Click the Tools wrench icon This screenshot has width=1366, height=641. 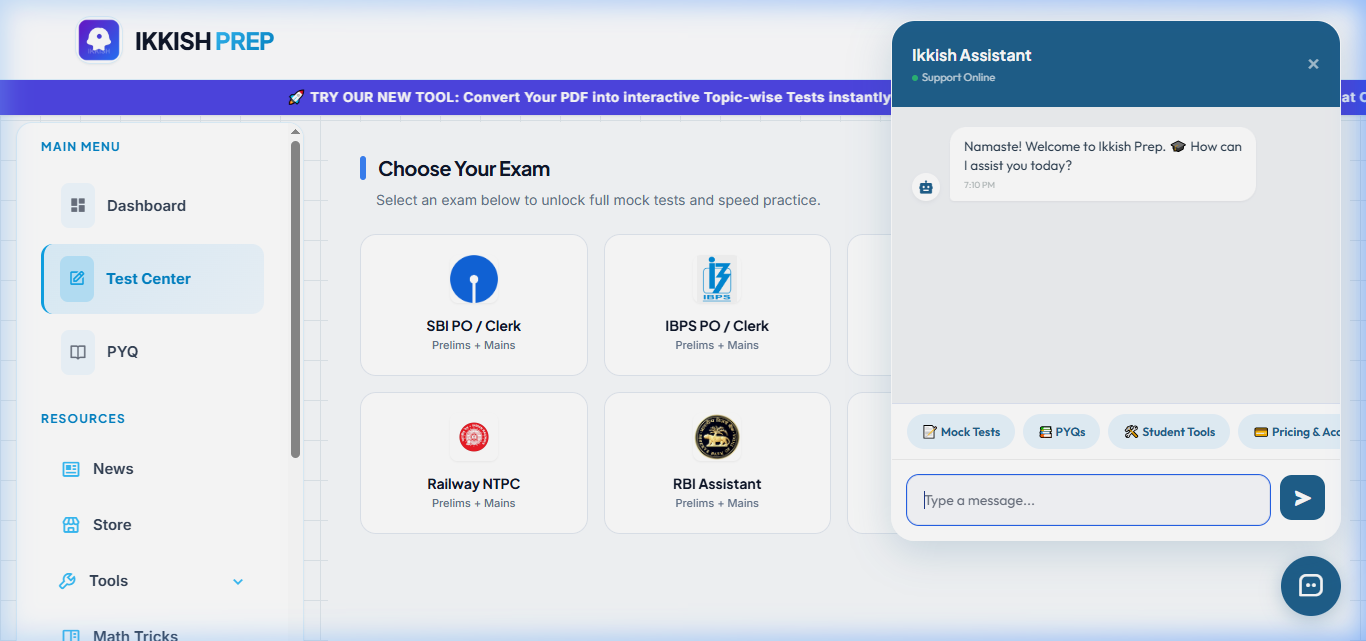(67, 581)
